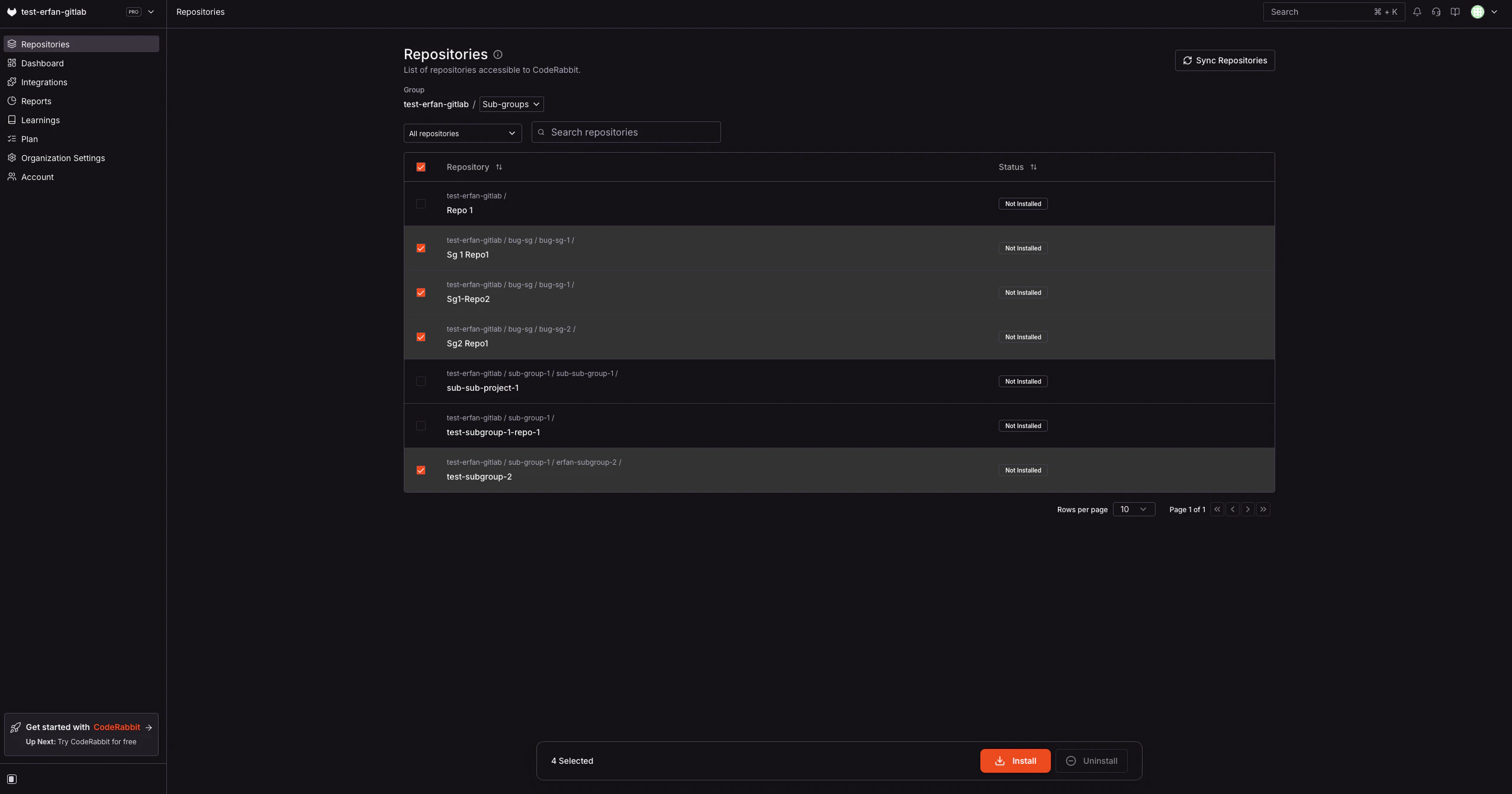Go to previous page arrow icon
Screen dimensions: 1512x794
(1233, 509)
